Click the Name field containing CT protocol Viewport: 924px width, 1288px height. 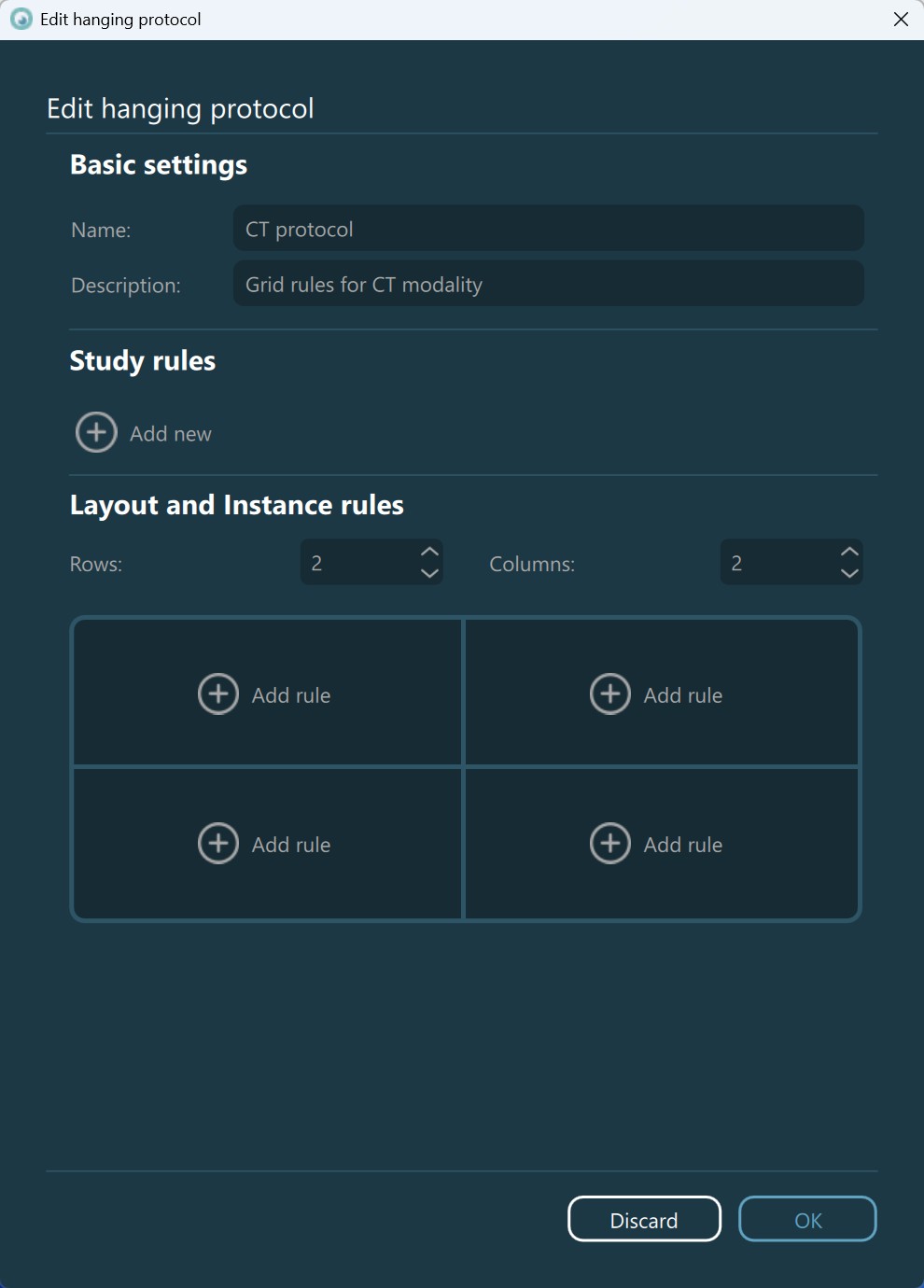(x=548, y=229)
